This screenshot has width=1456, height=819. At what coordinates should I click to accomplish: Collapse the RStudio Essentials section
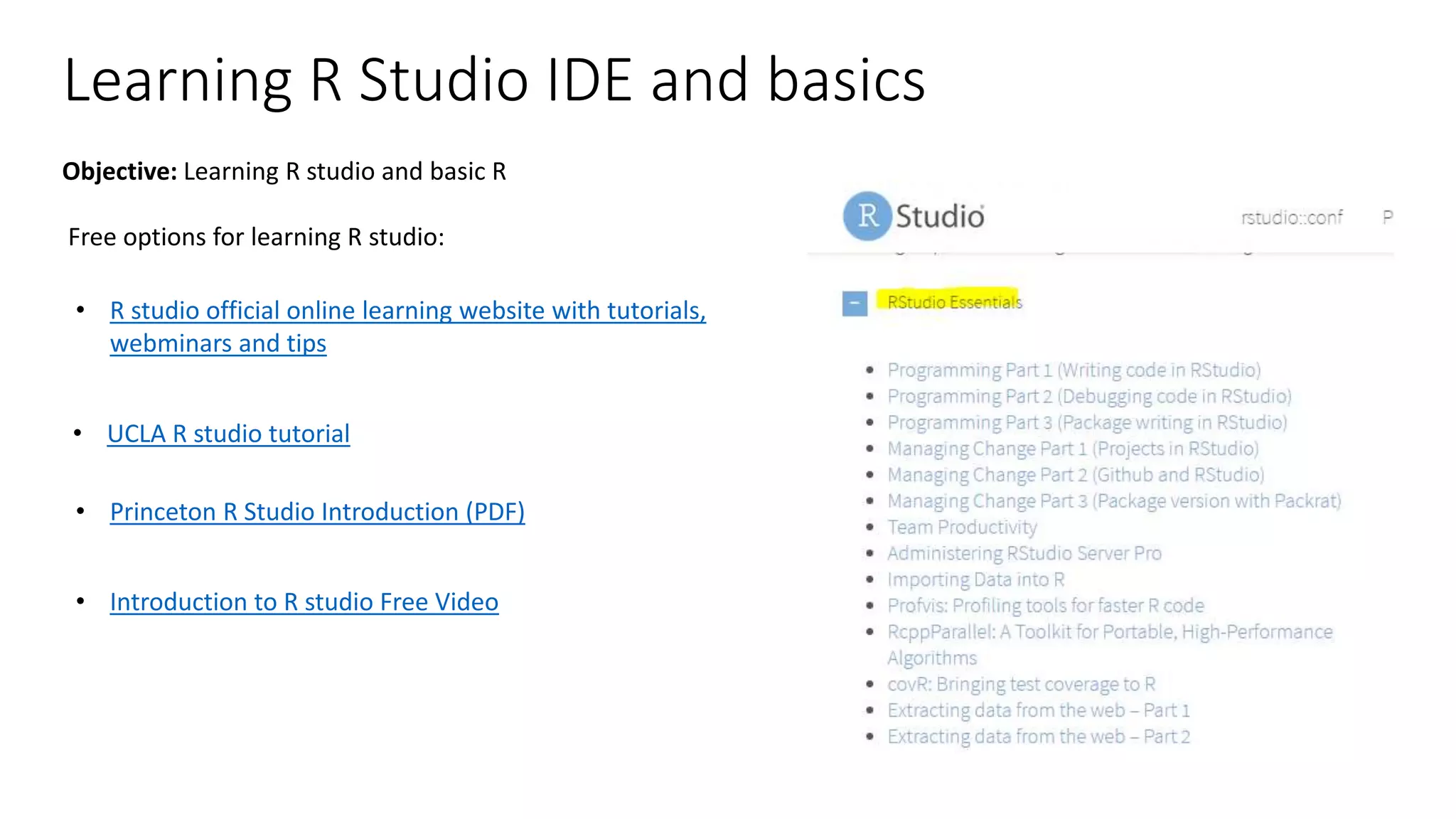(x=855, y=304)
